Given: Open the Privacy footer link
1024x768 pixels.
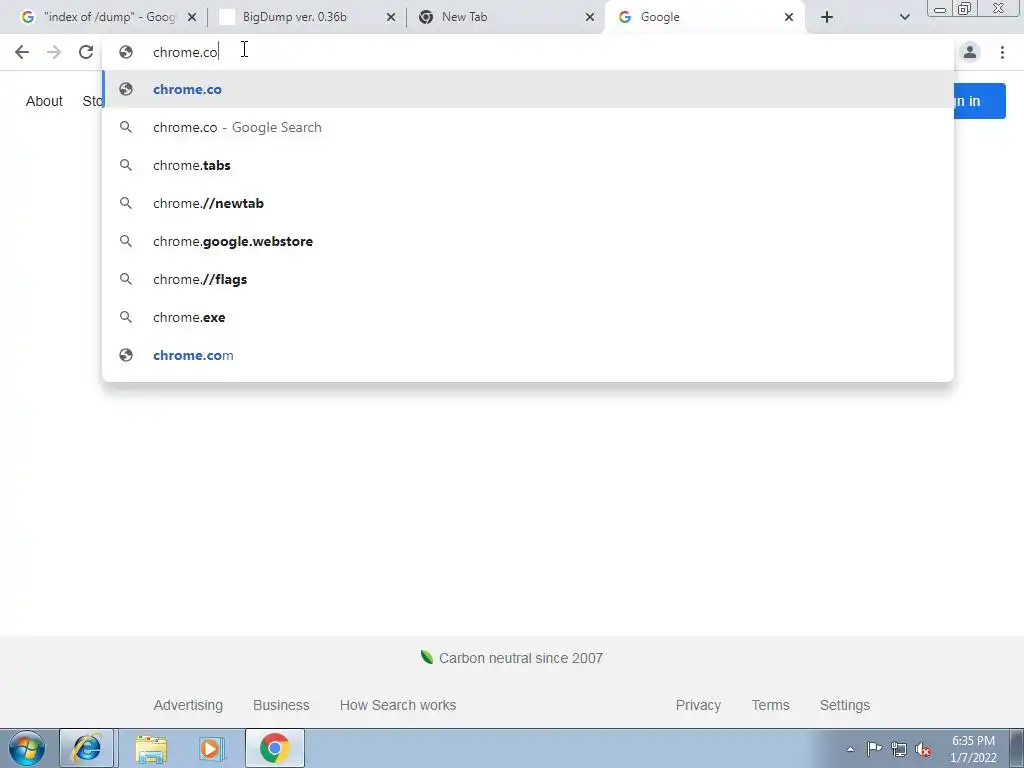Looking at the screenshot, I should (x=698, y=705).
